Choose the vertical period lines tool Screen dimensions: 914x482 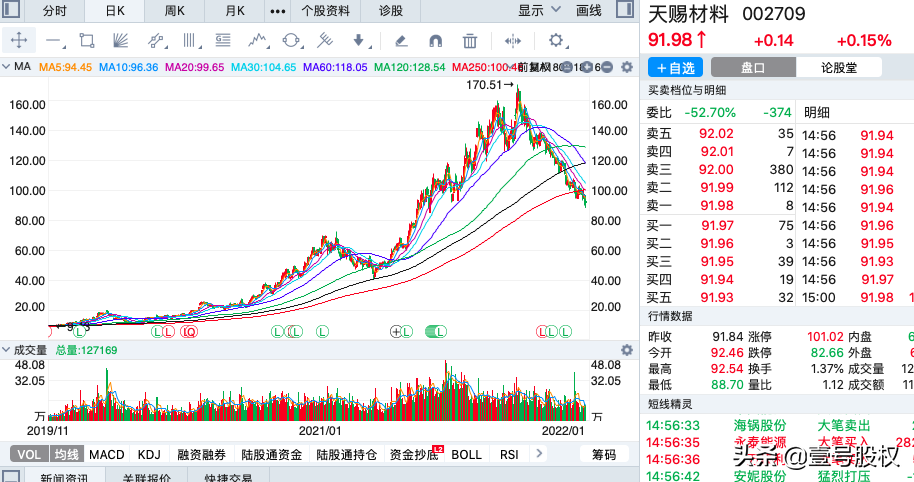(x=190, y=40)
